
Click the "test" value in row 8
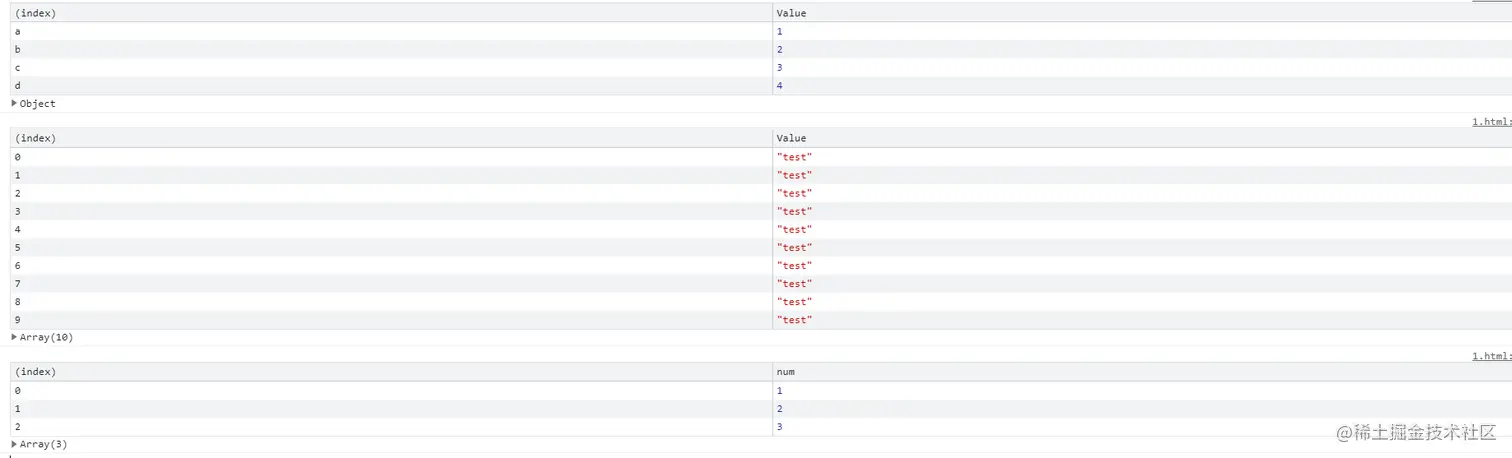pos(794,302)
